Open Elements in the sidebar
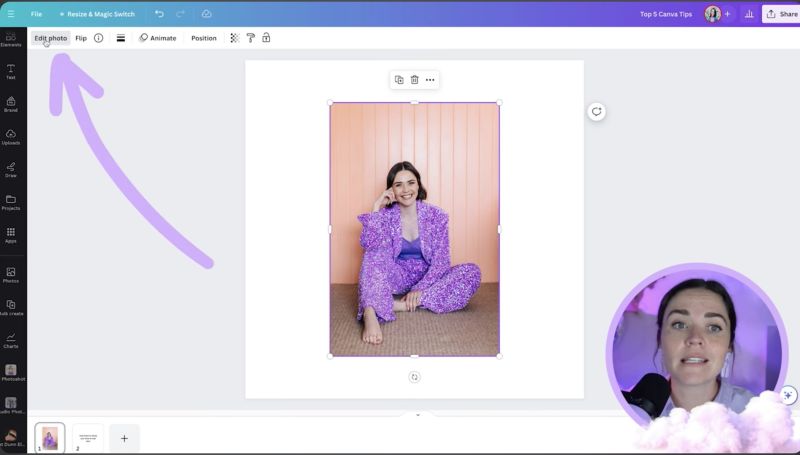This screenshot has width=800, height=455. click(11, 39)
